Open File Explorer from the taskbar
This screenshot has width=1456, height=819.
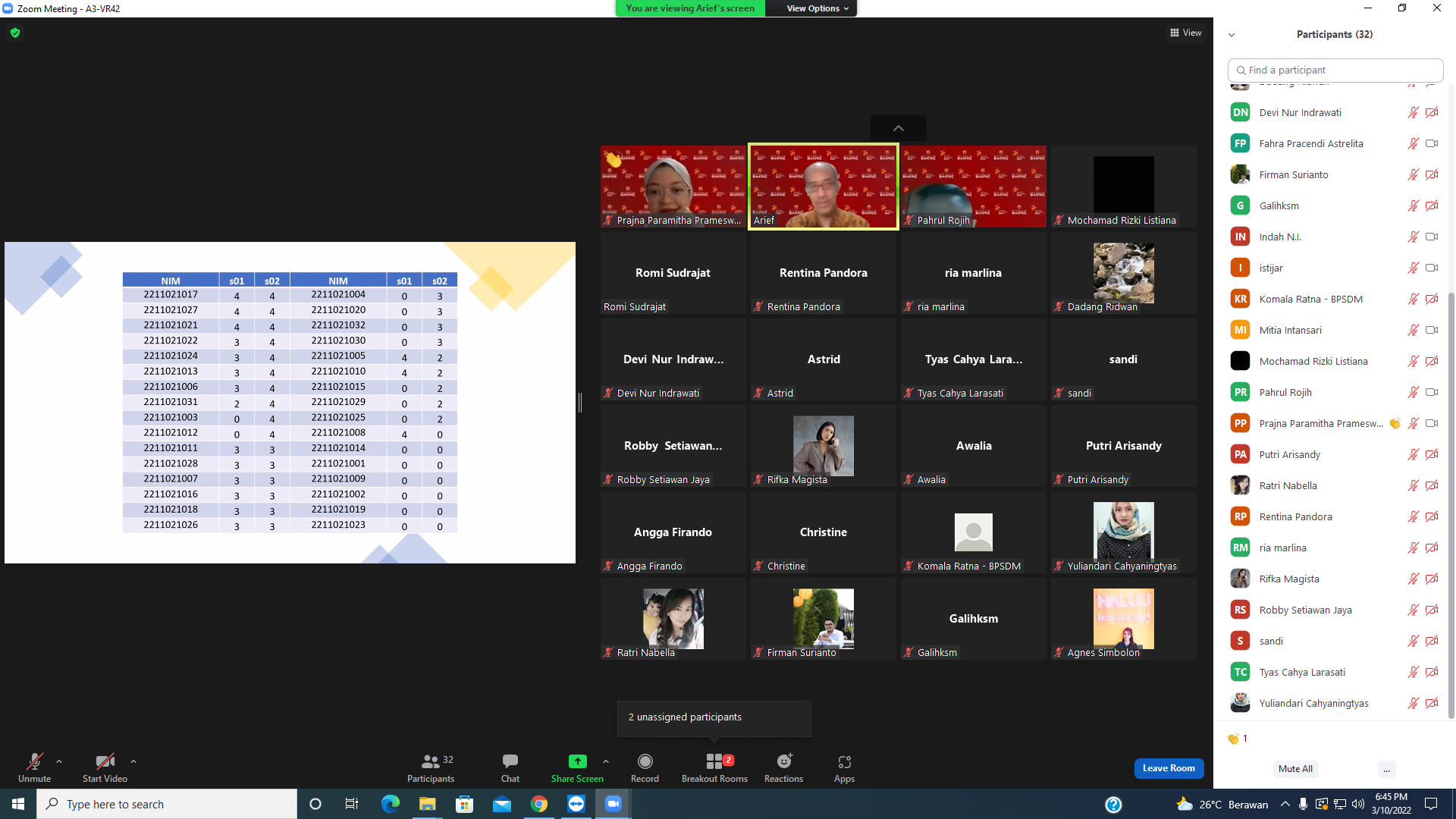point(428,804)
